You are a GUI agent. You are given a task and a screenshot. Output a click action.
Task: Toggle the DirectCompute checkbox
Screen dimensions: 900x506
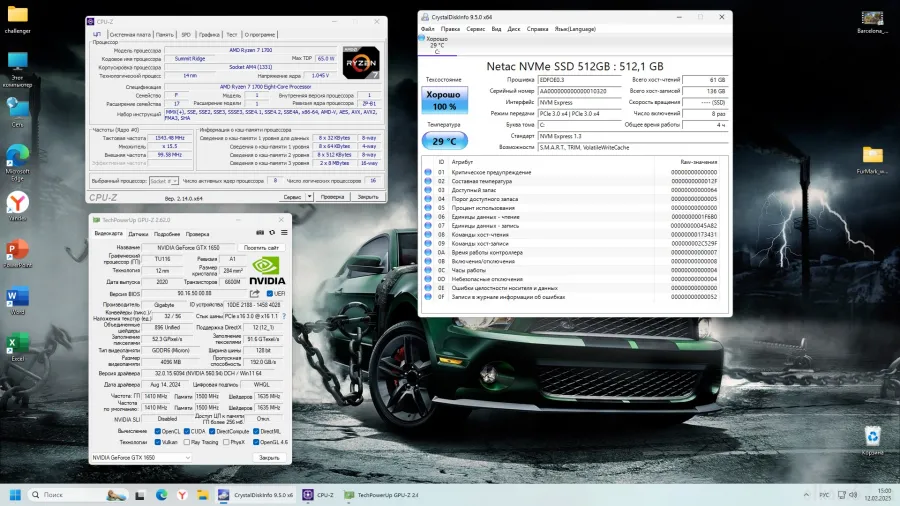pos(212,431)
